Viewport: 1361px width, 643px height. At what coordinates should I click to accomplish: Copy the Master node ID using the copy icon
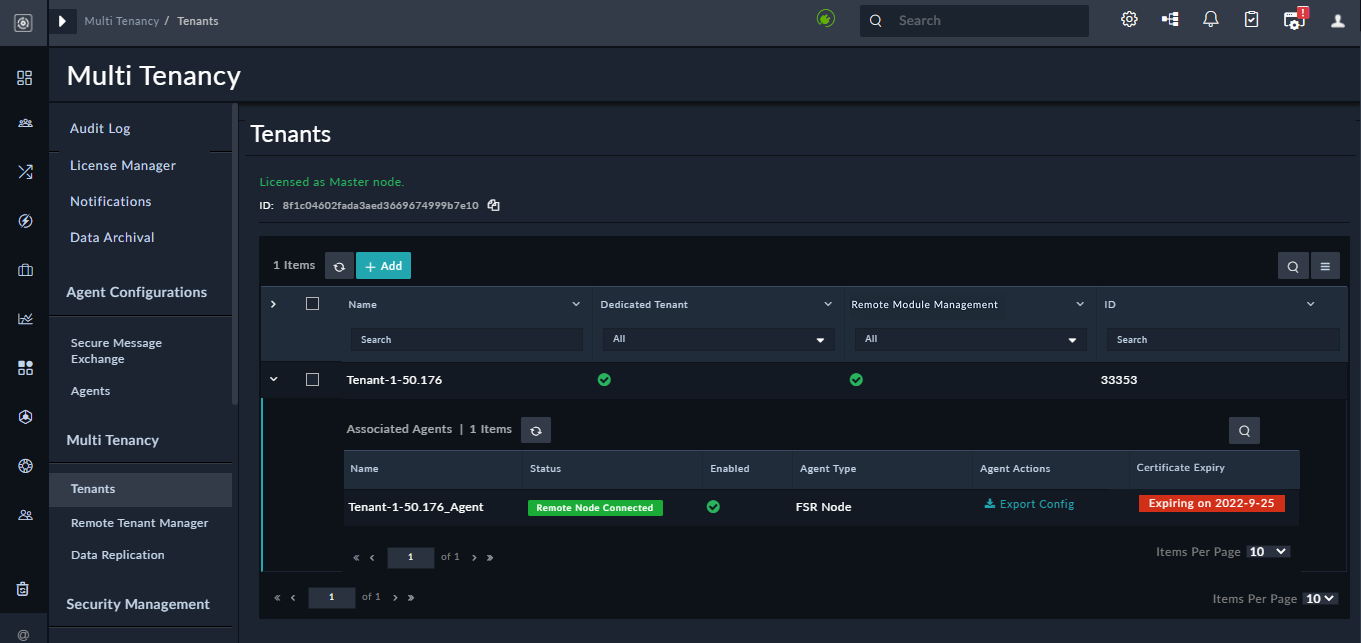[493, 205]
